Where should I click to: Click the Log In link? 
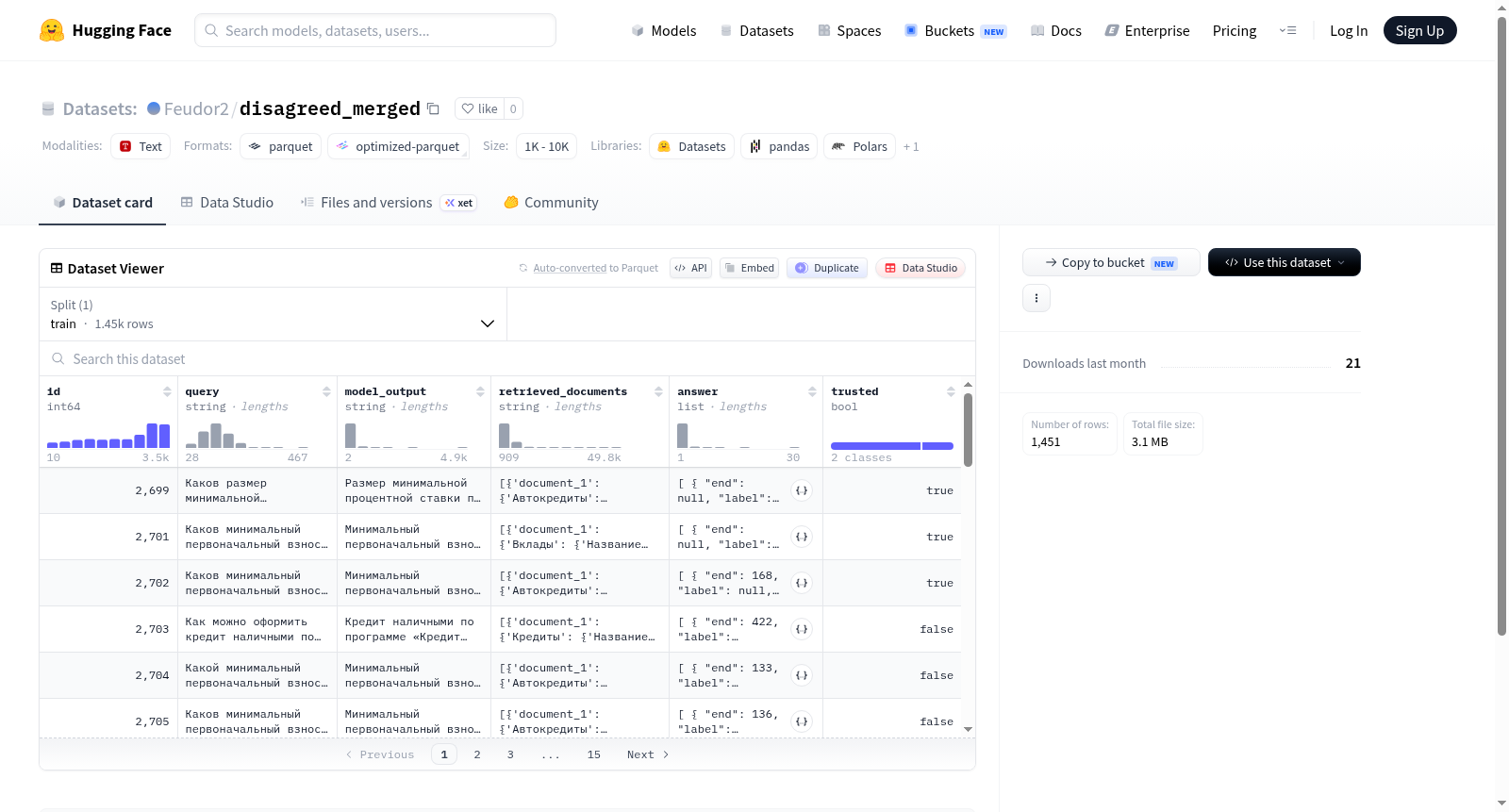(x=1349, y=31)
